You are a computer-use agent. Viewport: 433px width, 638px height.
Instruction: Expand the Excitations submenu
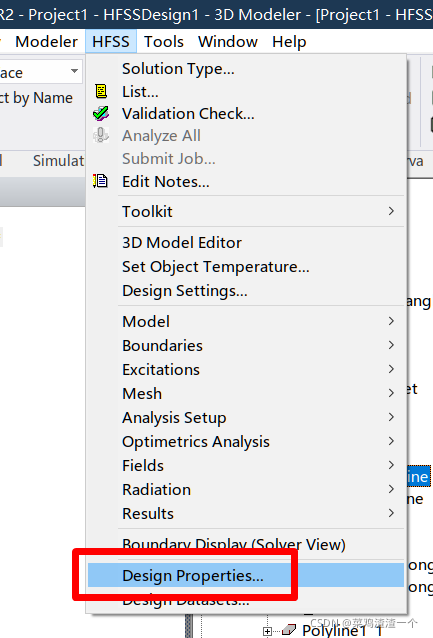(x=246, y=369)
